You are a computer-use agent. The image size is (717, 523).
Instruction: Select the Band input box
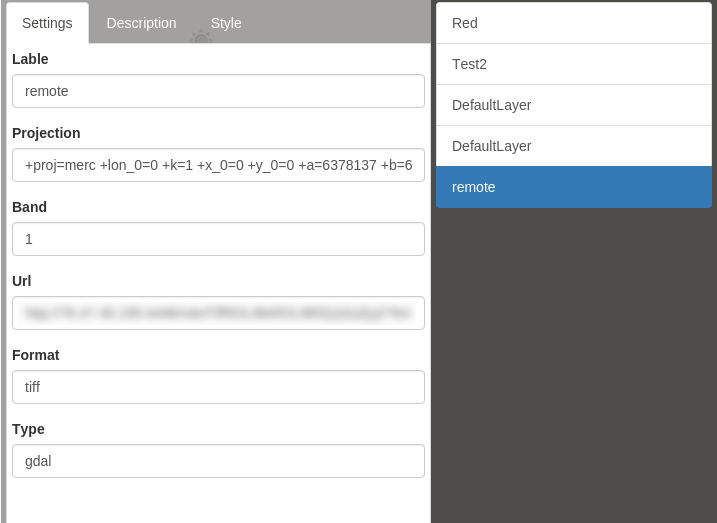click(218, 239)
